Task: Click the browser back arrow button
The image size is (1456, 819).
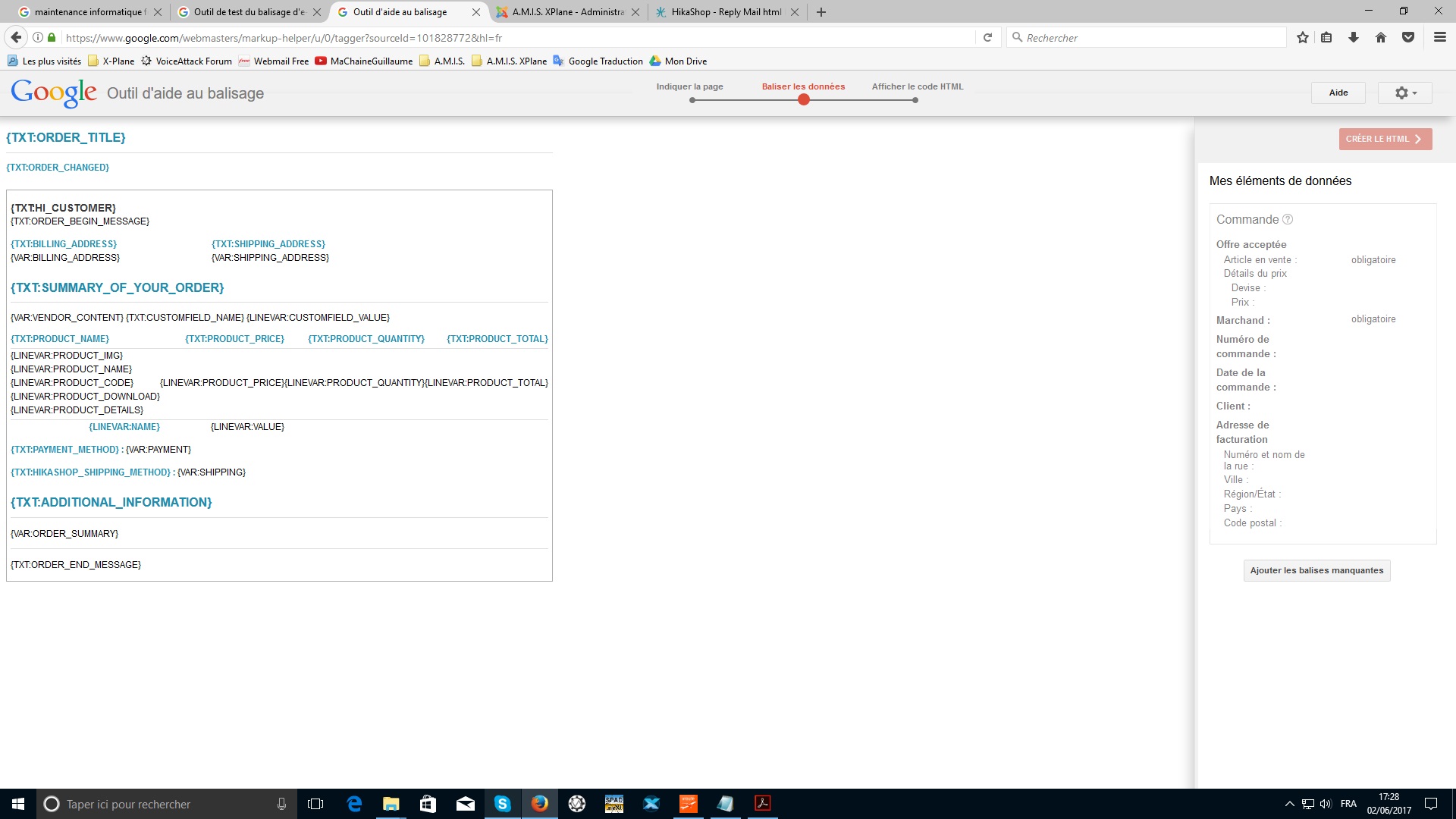Action: [16, 37]
